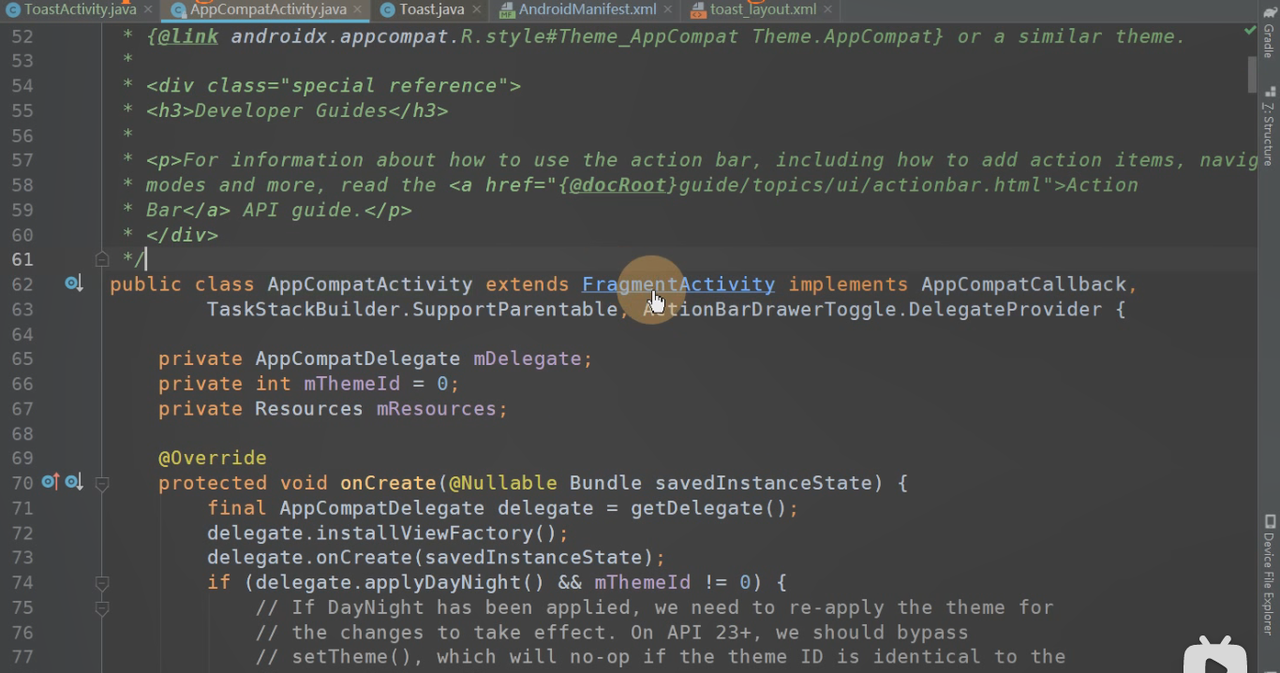Click the savedInstanceState parameter on line 70
The image size is (1280, 673).
coord(763,483)
